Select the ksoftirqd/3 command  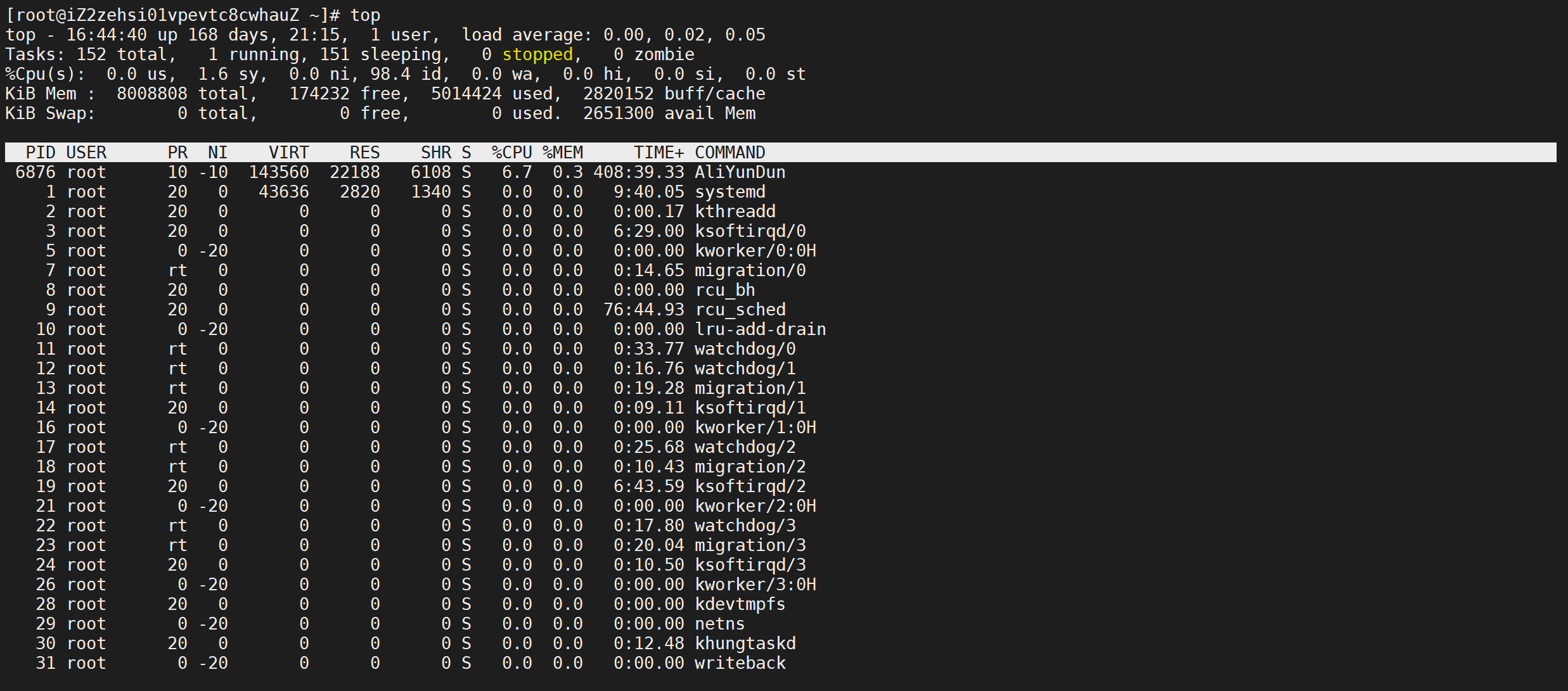point(750,565)
